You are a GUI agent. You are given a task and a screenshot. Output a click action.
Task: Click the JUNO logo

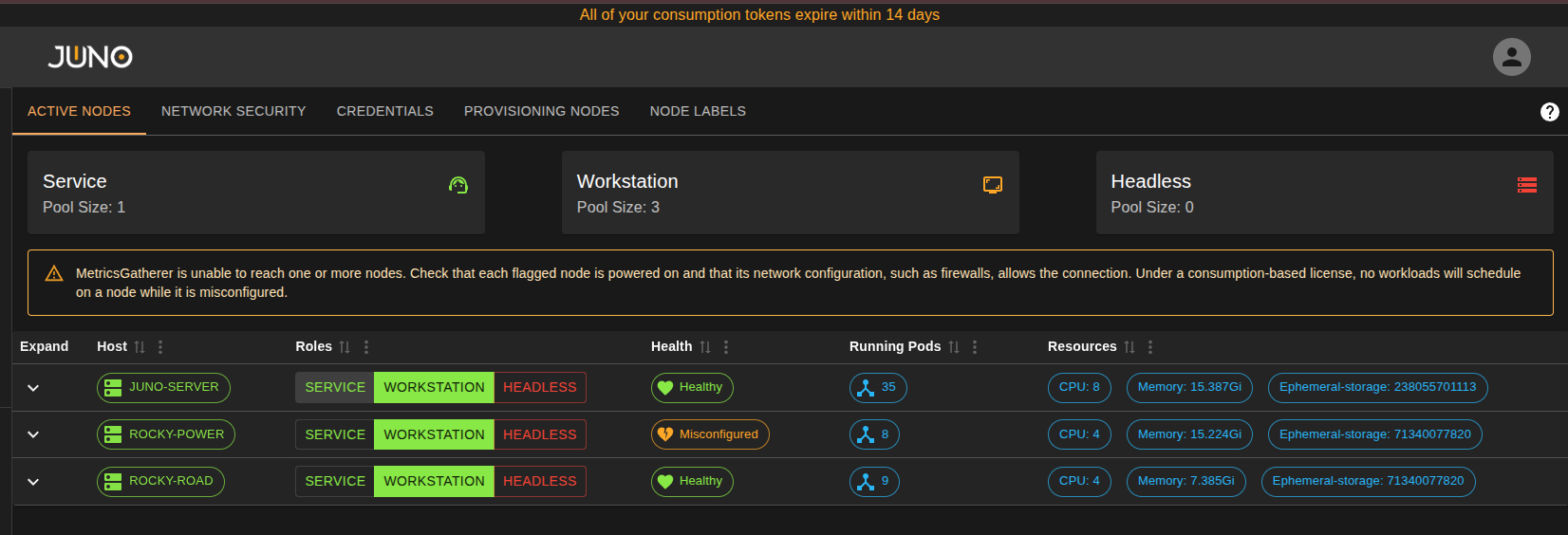coord(90,57)
